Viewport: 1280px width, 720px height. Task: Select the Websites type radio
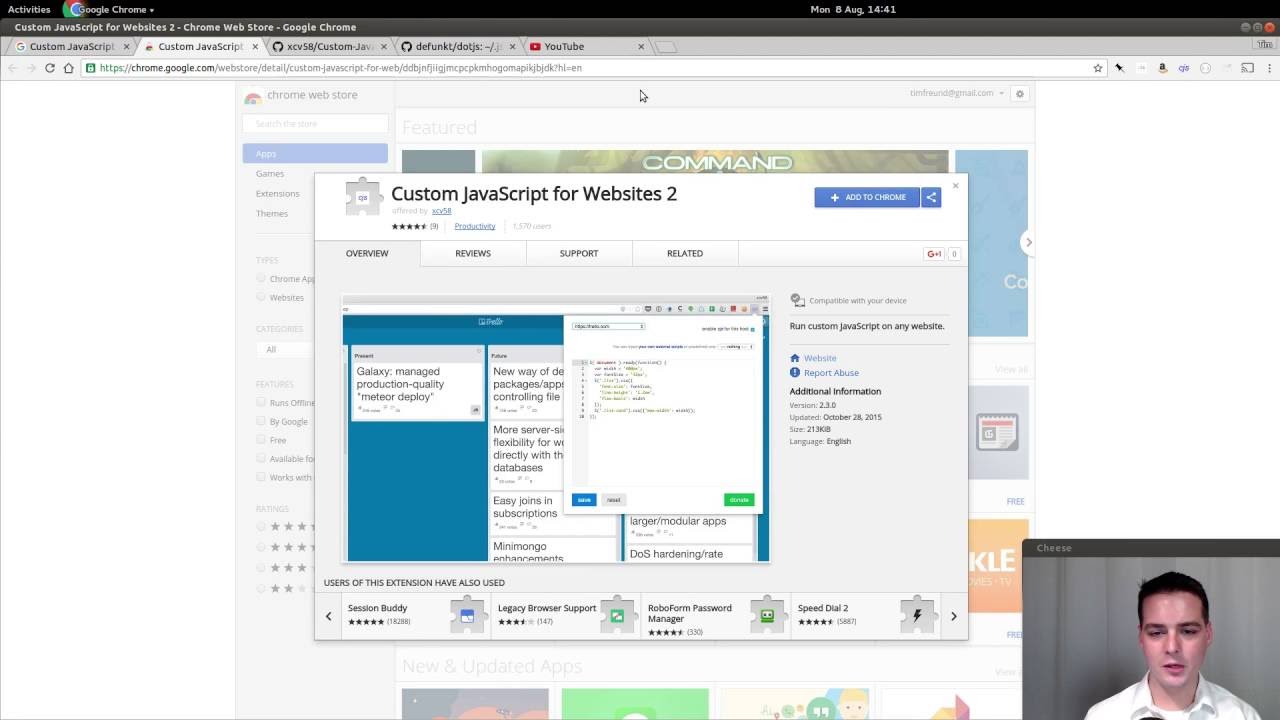pyautogui.click(x=261, y=297)
